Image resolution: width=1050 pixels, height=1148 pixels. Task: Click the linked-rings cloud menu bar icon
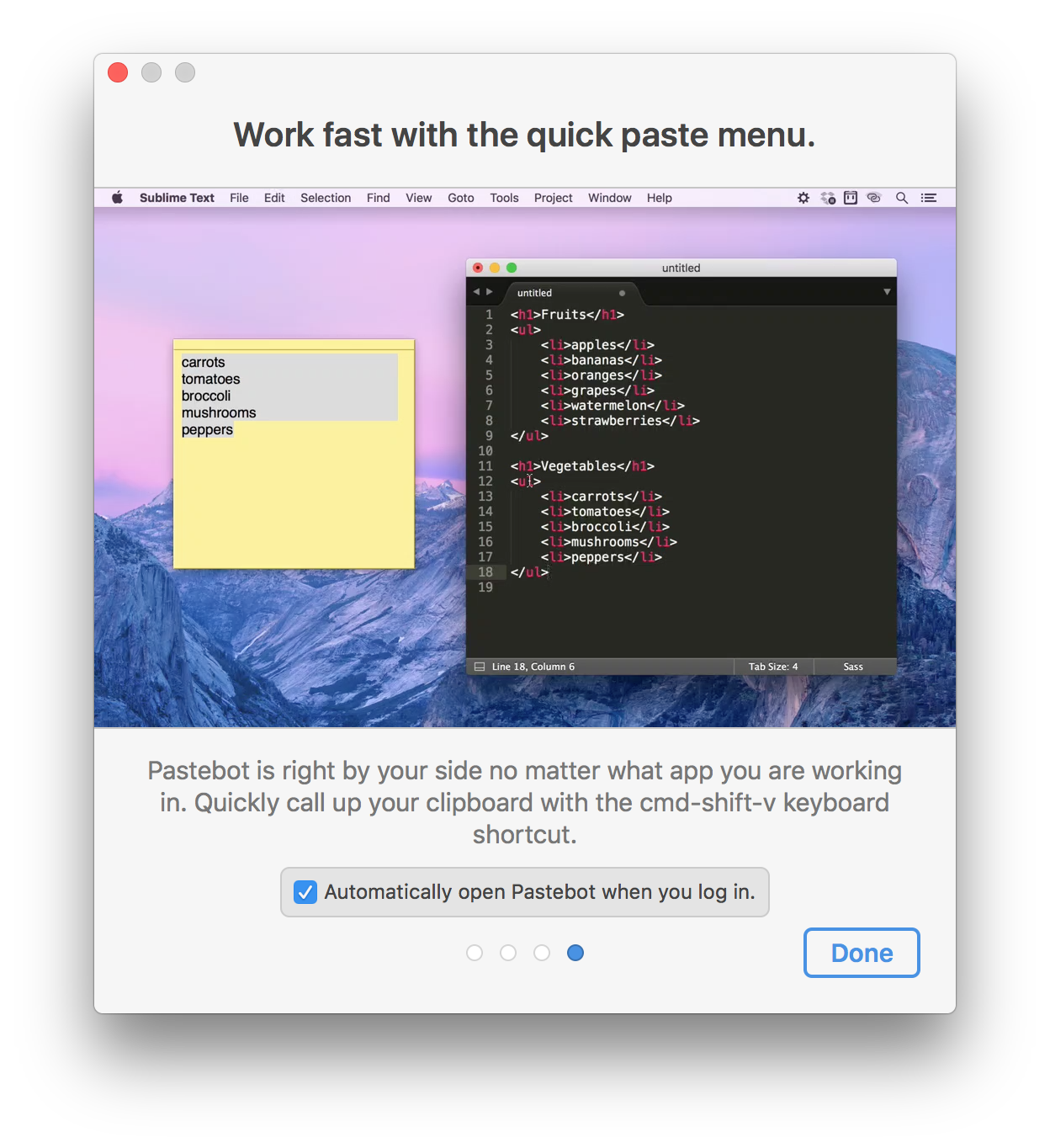click(x=874, y=198)
